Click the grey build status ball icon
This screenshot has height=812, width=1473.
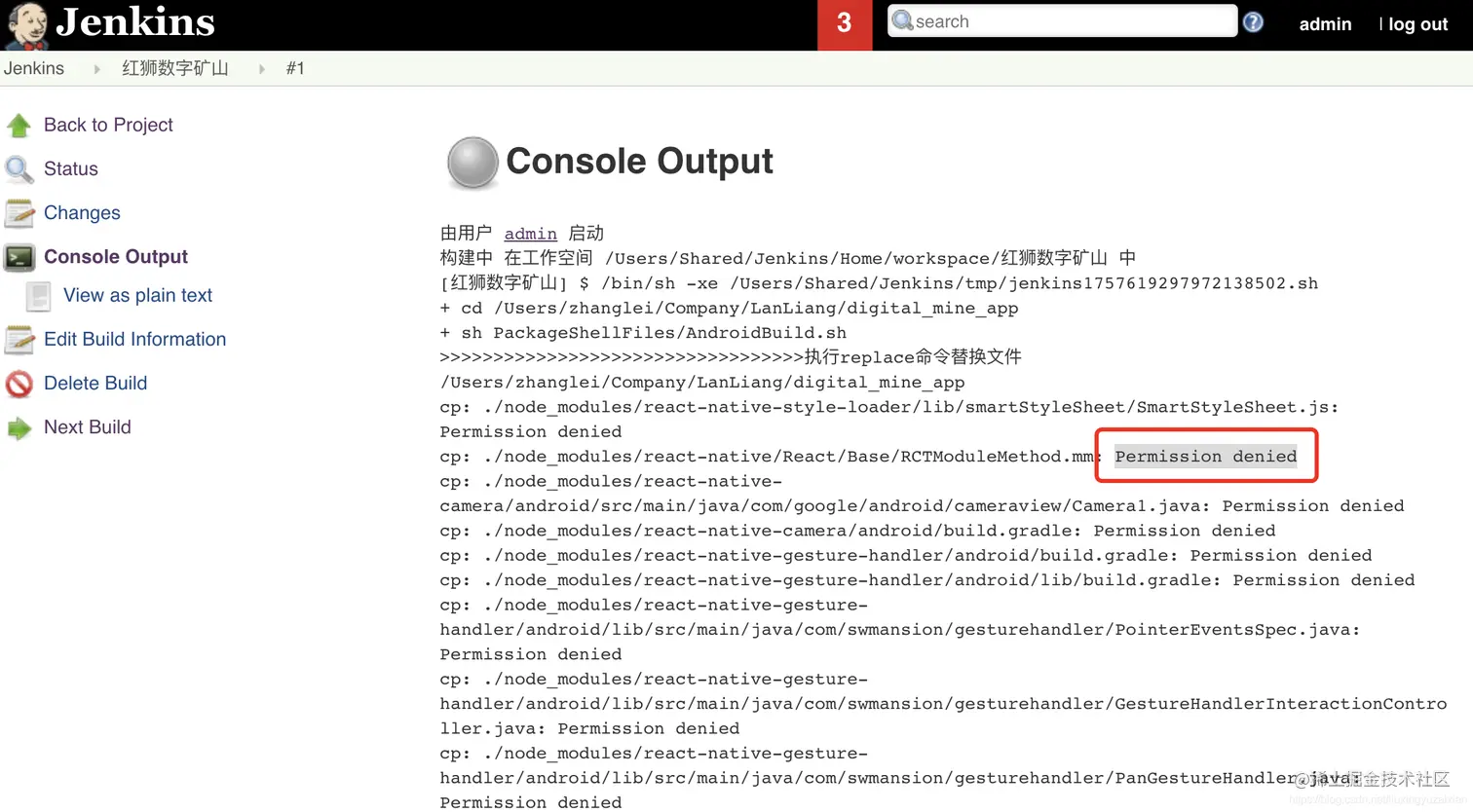(x=472, y=162)
